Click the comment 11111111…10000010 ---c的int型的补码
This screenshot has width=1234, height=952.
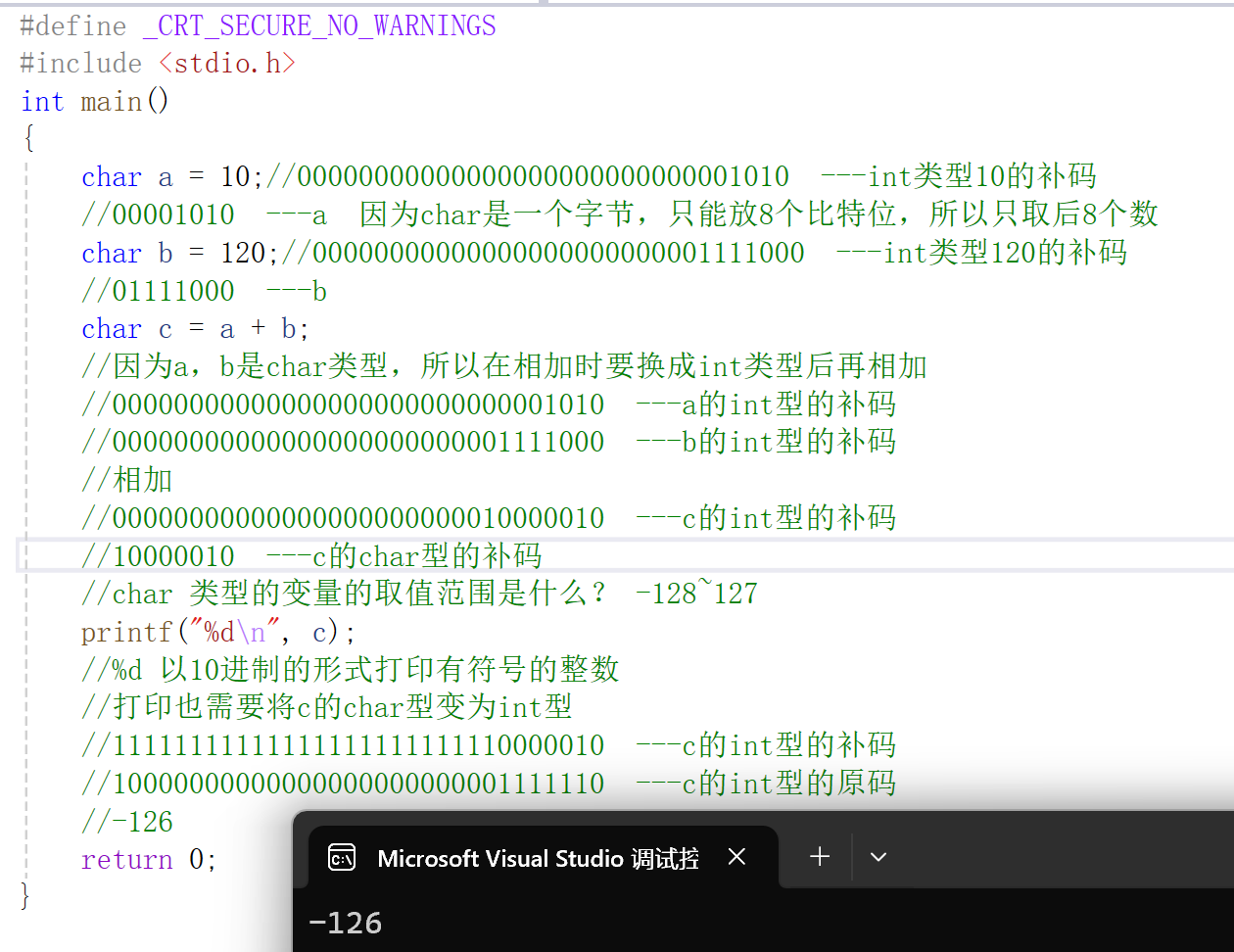489,744
